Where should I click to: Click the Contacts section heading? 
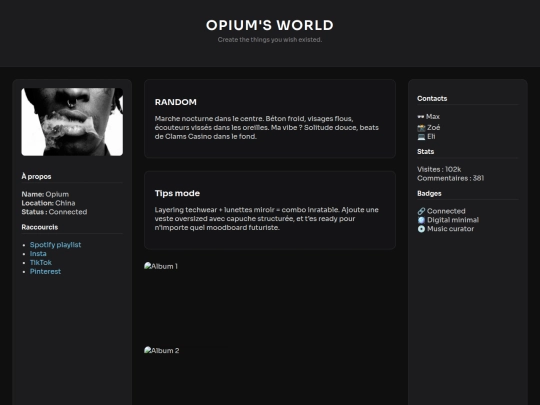432,98
